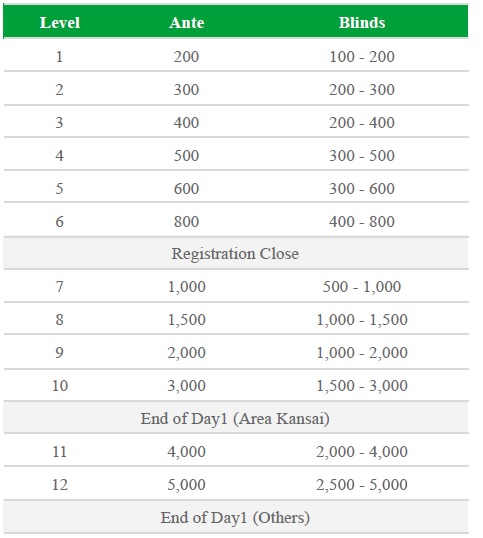Viewport: 483px width, 538px height.
Task: Click the Registration Close row
Action: [236, 253]
